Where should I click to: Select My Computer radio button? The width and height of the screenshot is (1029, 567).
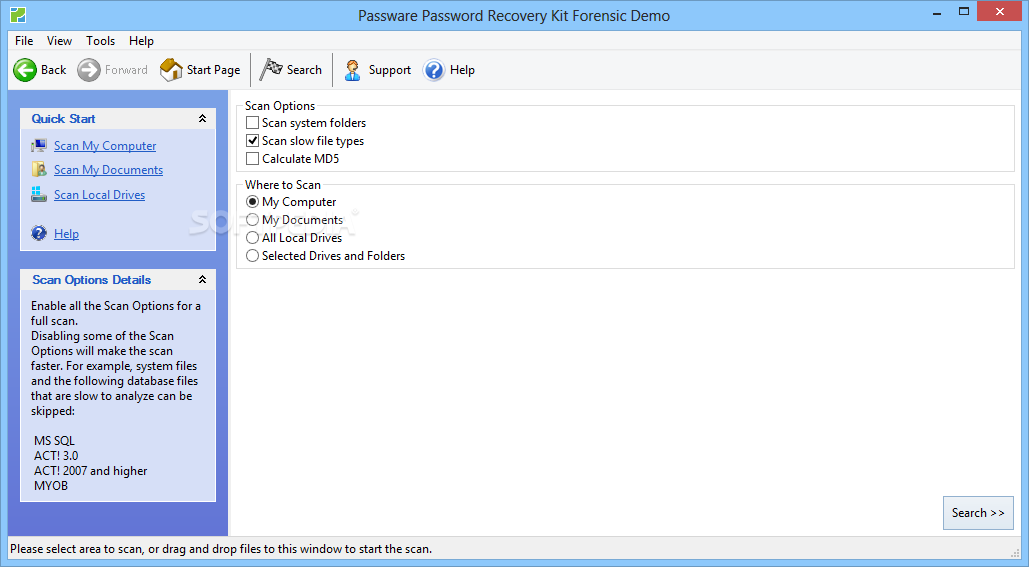pyautogui.click(x=252, y=202)
